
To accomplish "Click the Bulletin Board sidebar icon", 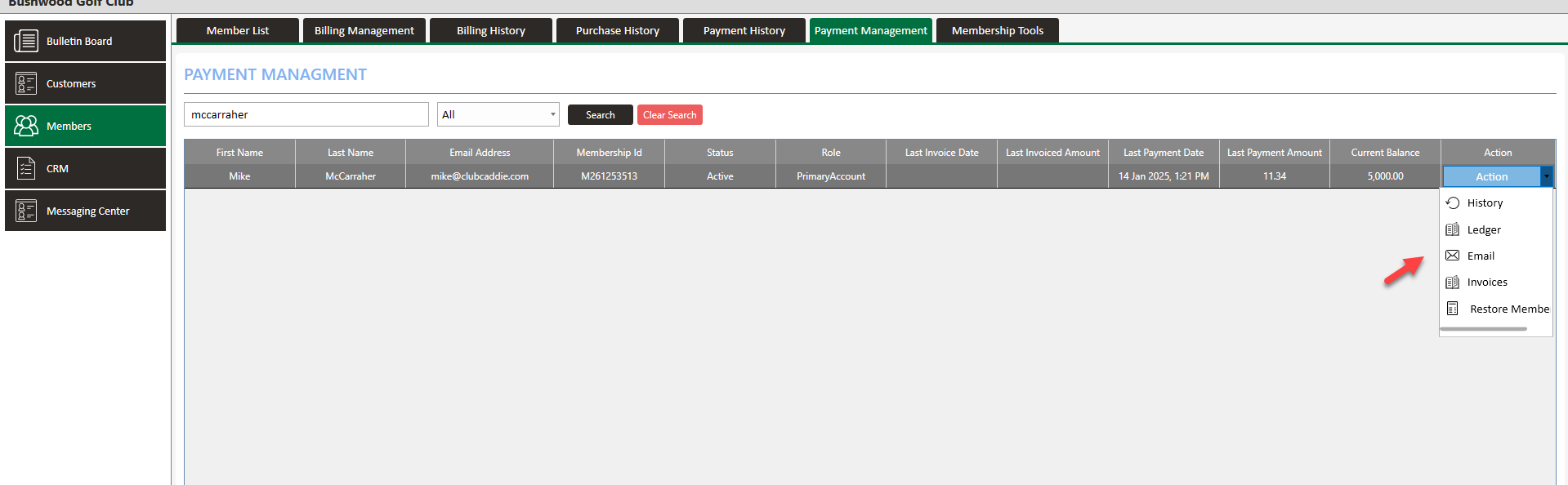I will [x=26, y=41].
